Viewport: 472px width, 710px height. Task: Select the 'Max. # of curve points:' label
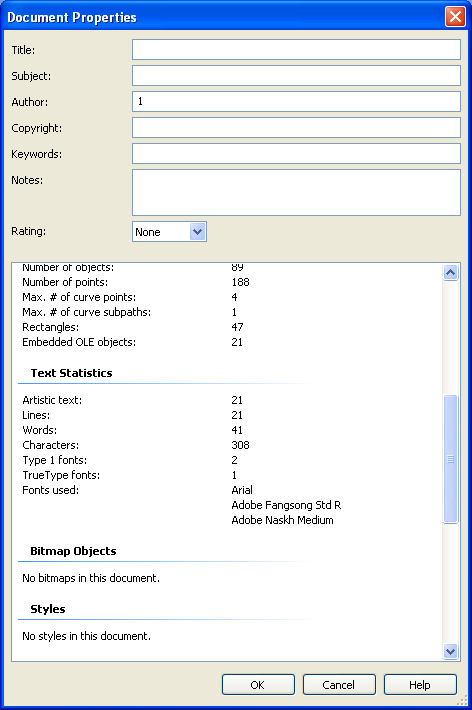pyautogui.click(x=79, y=297)
